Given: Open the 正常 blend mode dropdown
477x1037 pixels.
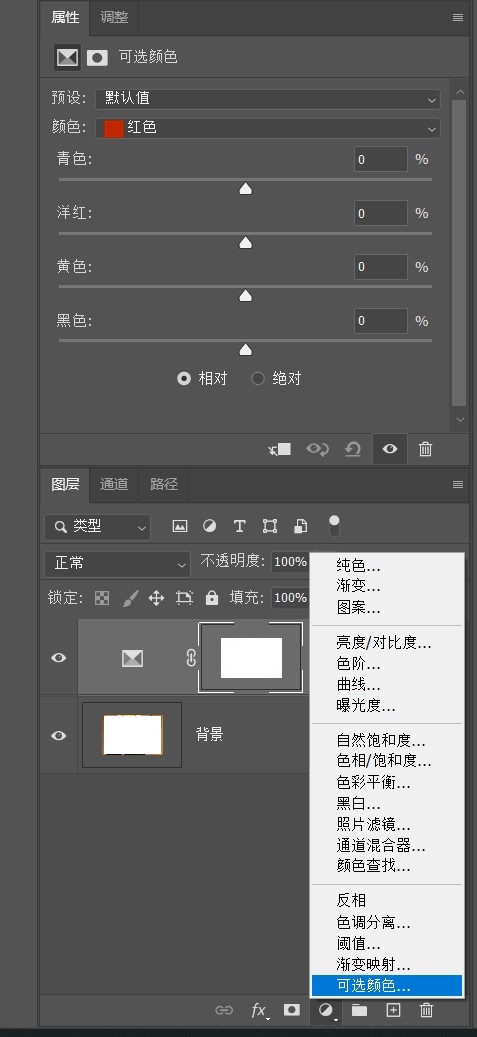Looking at the screenshot, I should (x=117, y=564).
